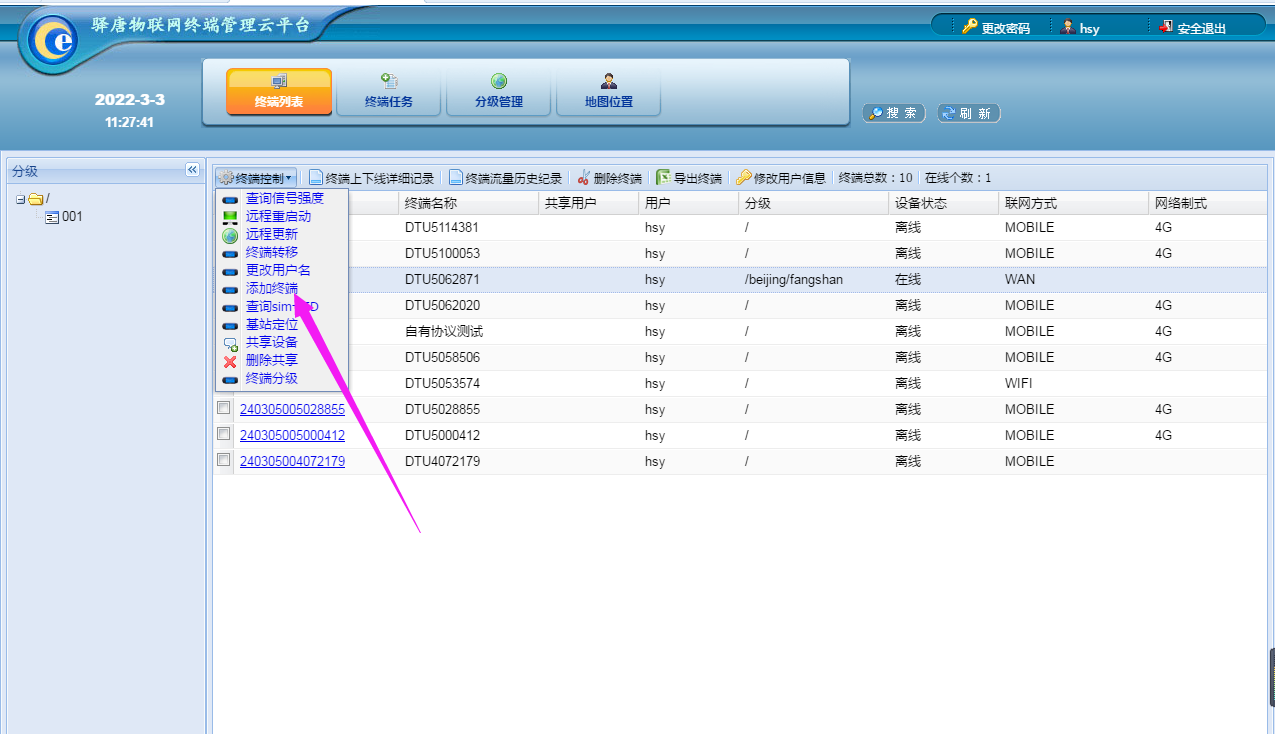The width and height of the screenshot is (1275, 734).
Task: Click the hsy user account entry
Action: point(1080,28)
